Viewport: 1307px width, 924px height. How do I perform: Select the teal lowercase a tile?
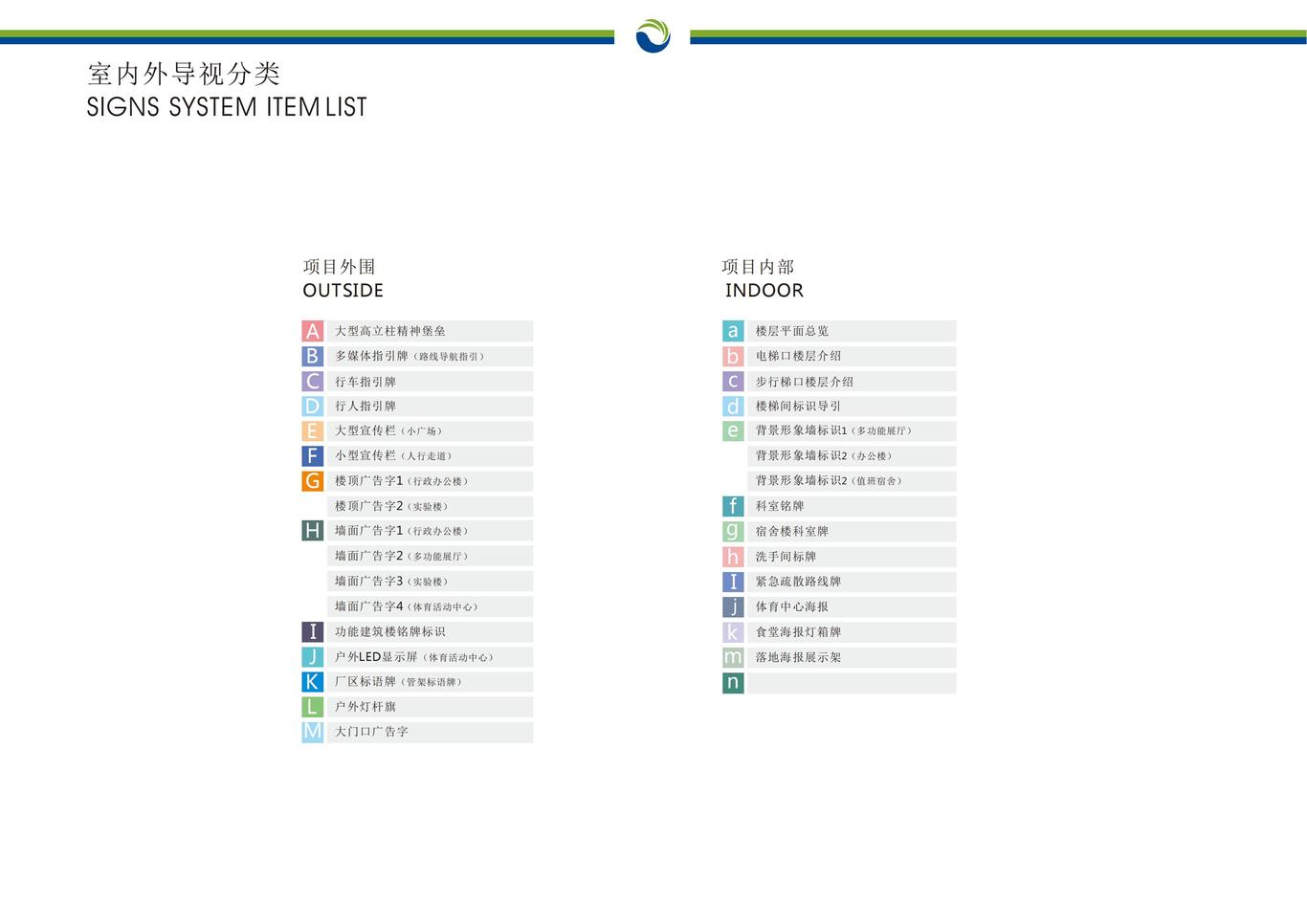733,331
